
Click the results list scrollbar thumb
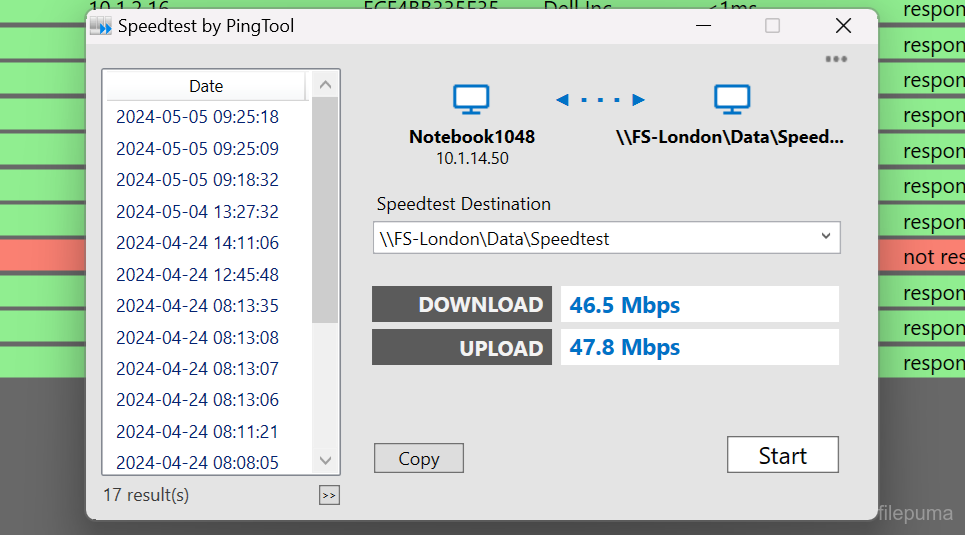[325, 210]
